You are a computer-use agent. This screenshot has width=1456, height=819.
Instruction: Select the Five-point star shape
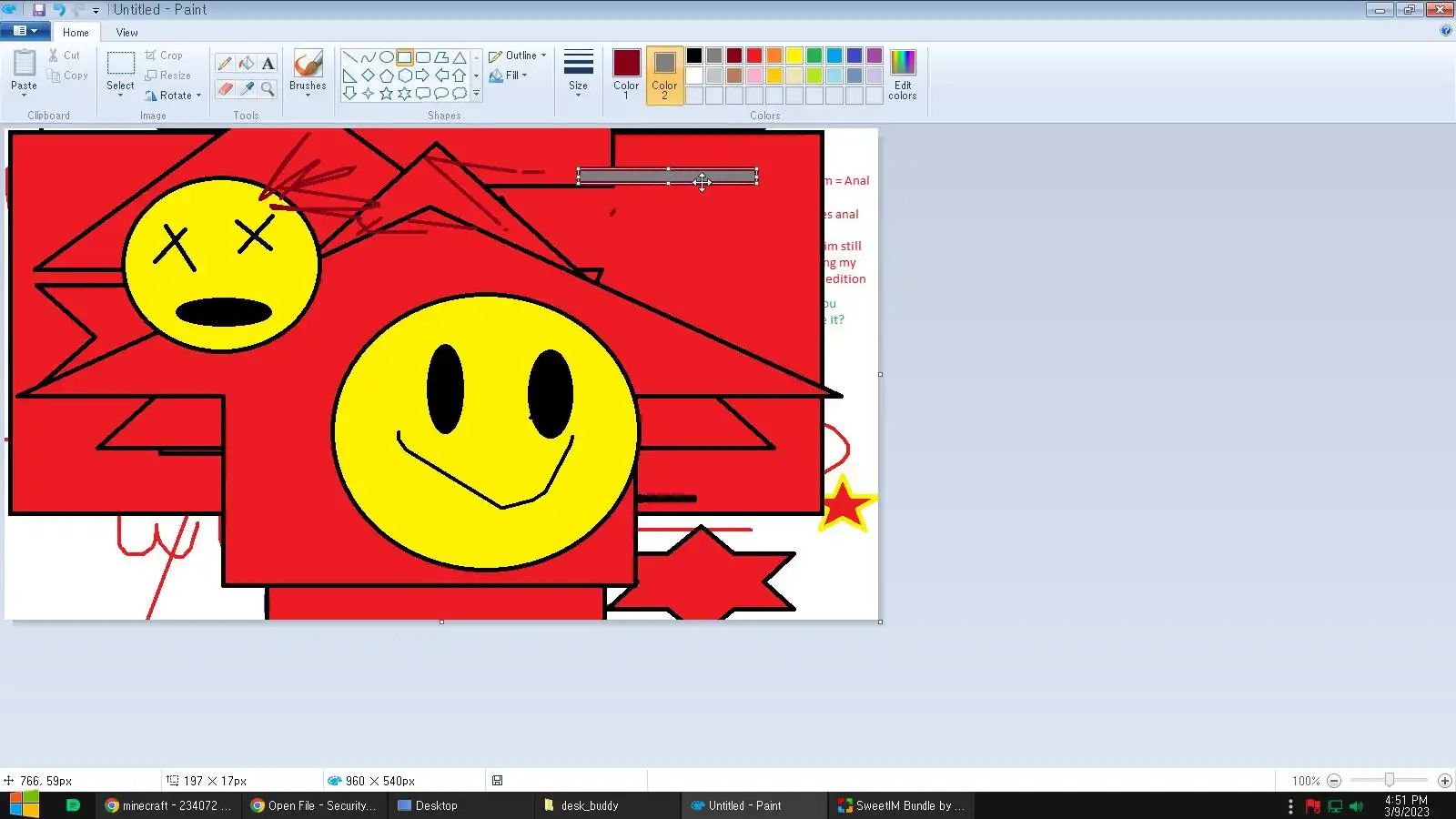386,93
